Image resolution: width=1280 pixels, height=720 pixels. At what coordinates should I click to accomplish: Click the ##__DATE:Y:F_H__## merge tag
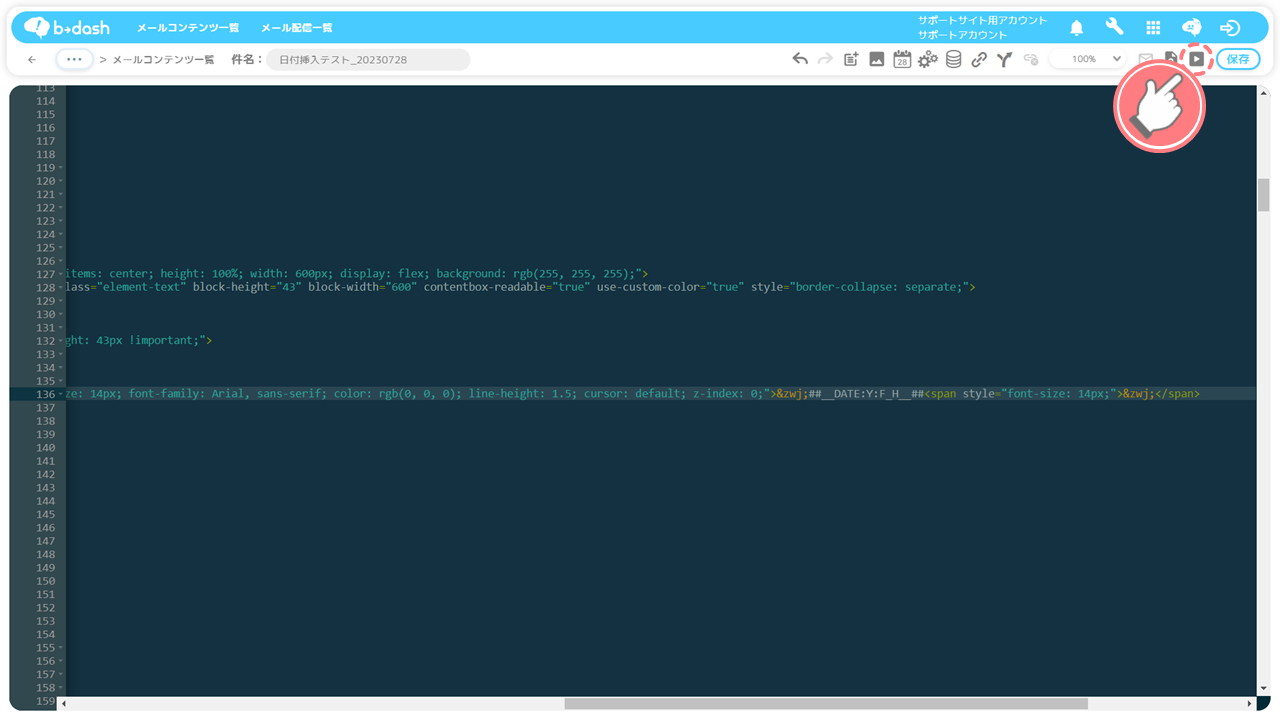tap(866, 394)
